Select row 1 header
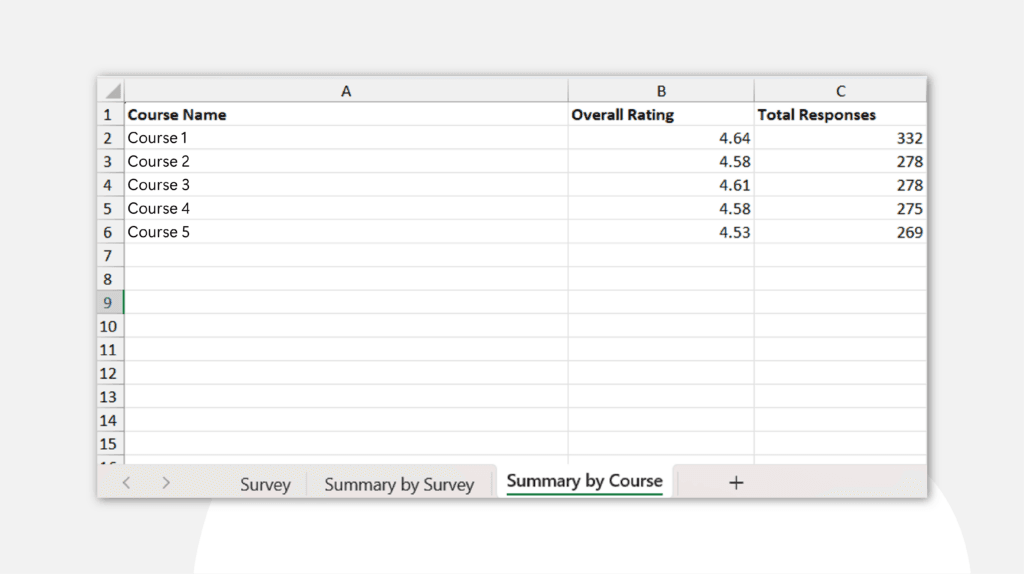This screenshot has width=1024, height=574. pyautogui.click(x=110, y=114)
